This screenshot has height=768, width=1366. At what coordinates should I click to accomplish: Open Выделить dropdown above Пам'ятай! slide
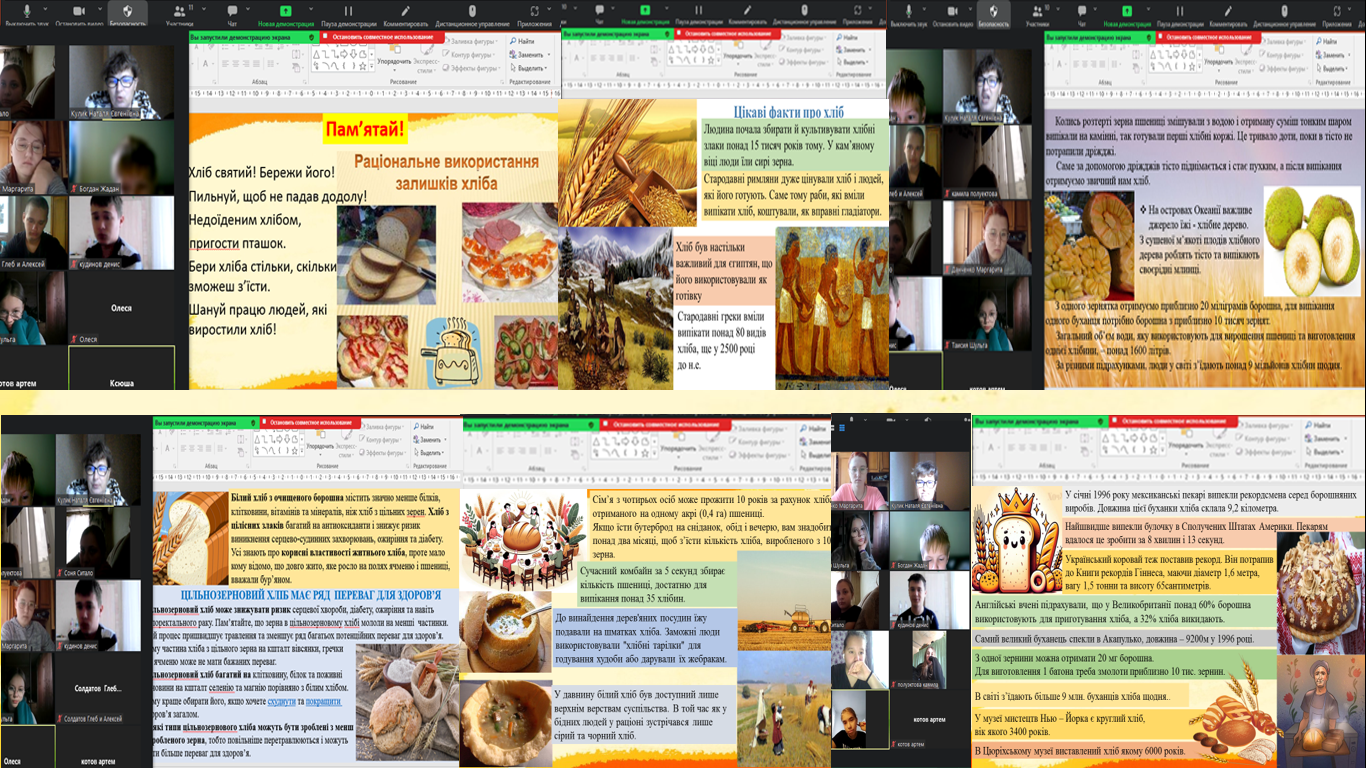(530, 68)
